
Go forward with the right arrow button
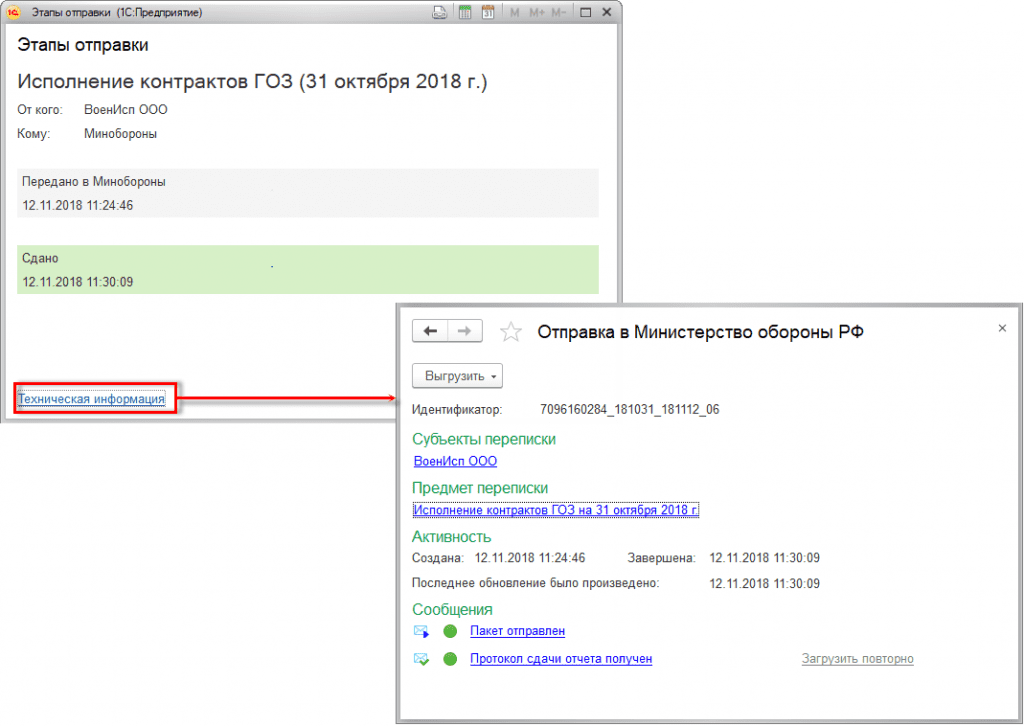coord(464,331)
